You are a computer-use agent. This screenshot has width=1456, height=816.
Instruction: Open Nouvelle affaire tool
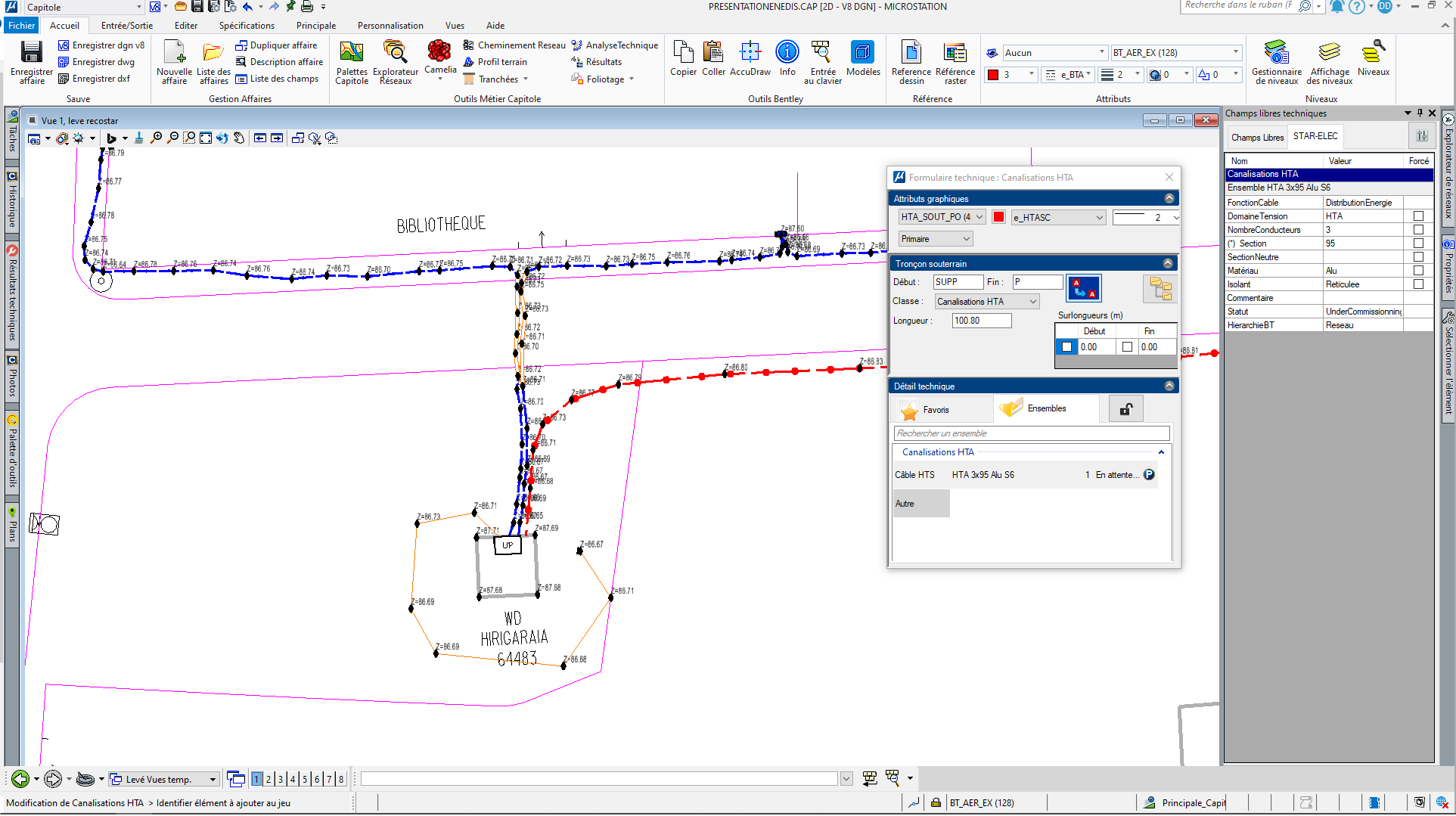coord(174,61)
